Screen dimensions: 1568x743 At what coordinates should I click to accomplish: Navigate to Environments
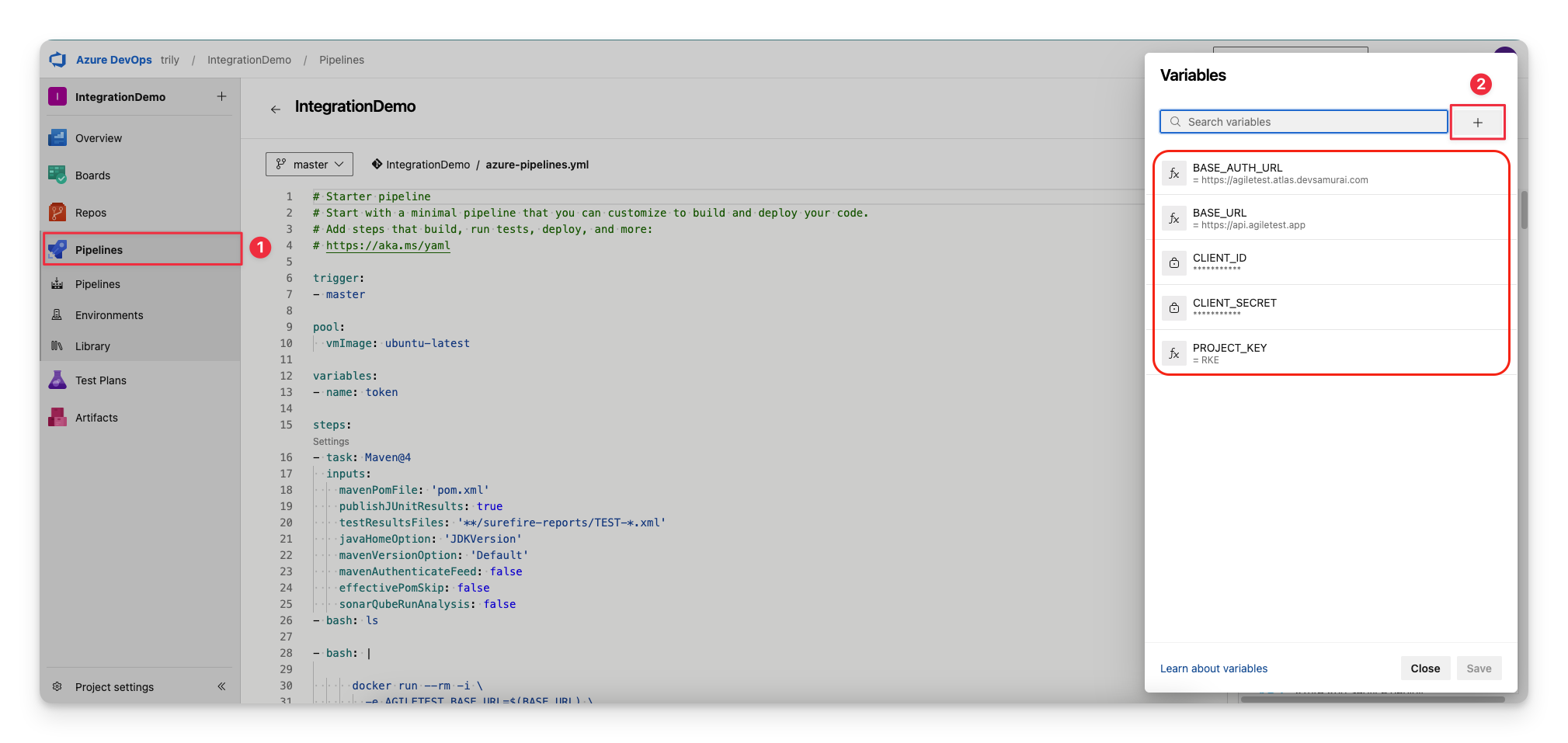coord(109,314)
